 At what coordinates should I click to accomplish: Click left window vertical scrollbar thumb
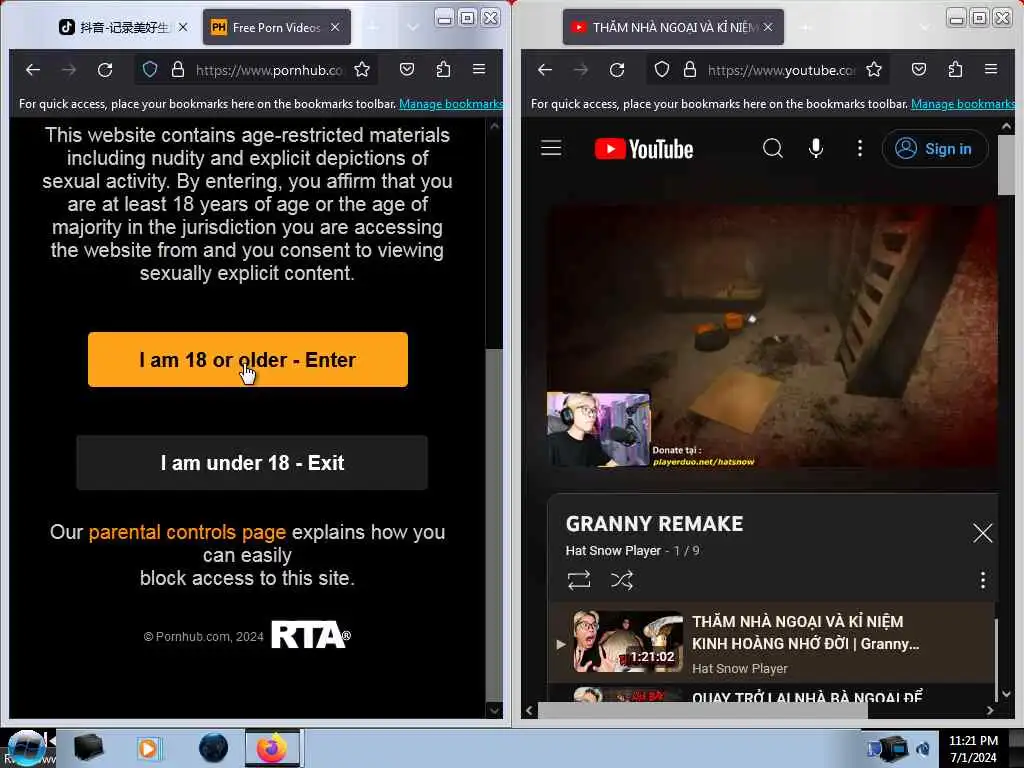coord(494,524)
